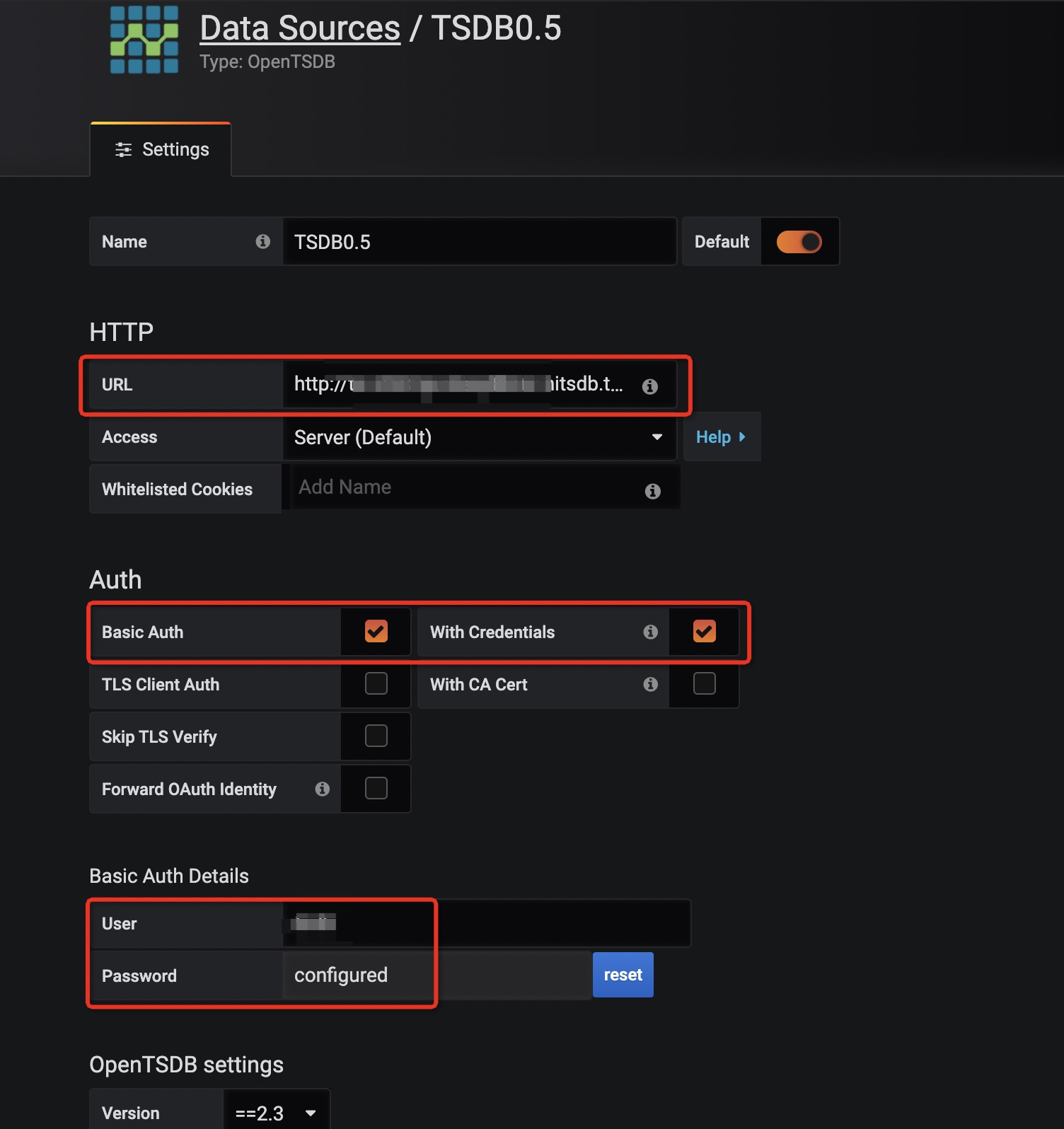Click the 'Basic Auth Details' heading
1064x1129 pixels.
pyautogui.click(x=169, y=876)
